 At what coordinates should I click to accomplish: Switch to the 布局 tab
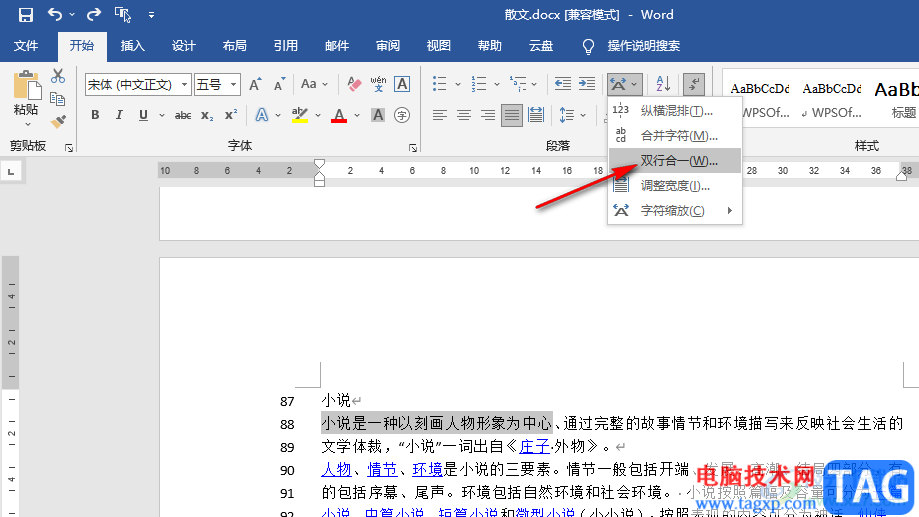pyautogui.click(x=234, y=46)
